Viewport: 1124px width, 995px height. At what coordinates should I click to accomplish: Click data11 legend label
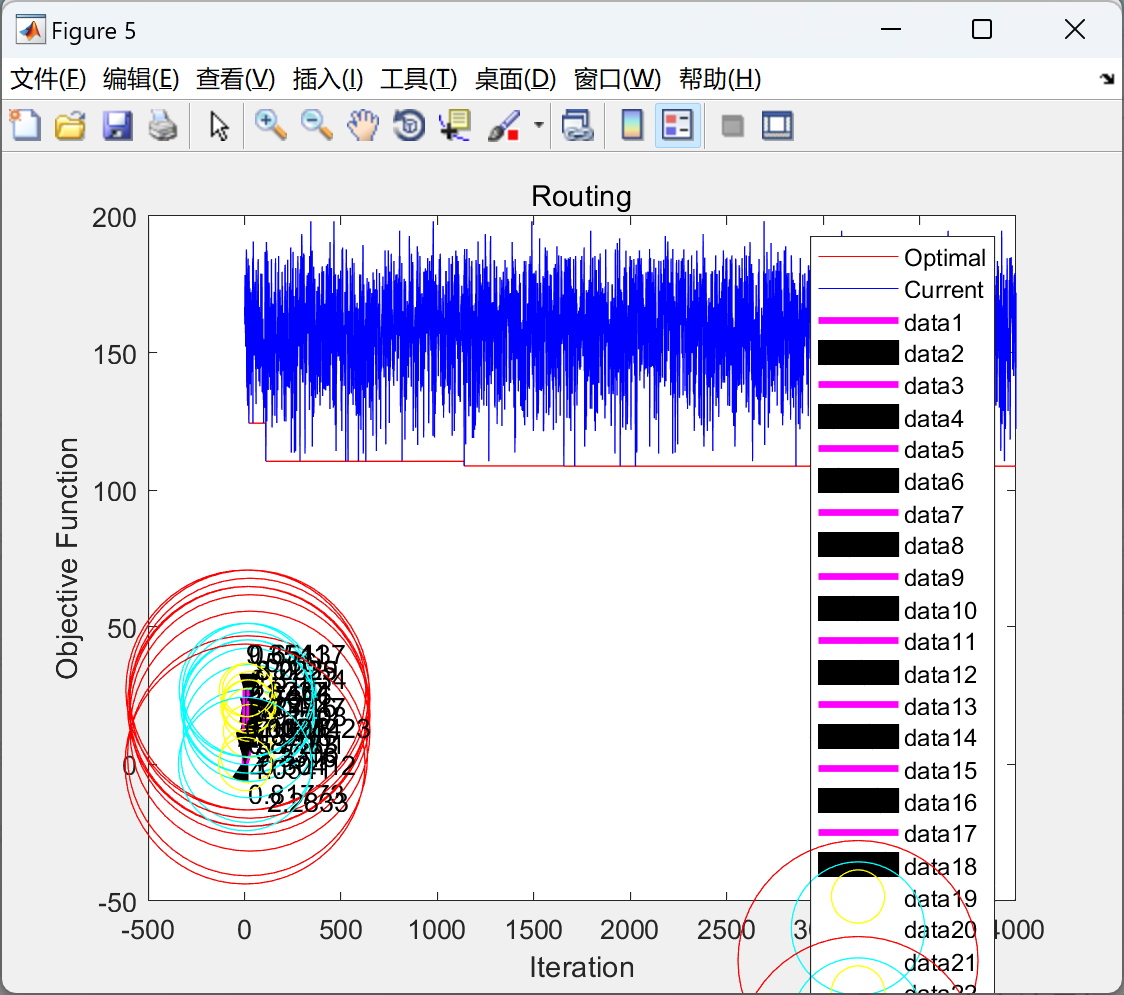click(x=940, y=642)
